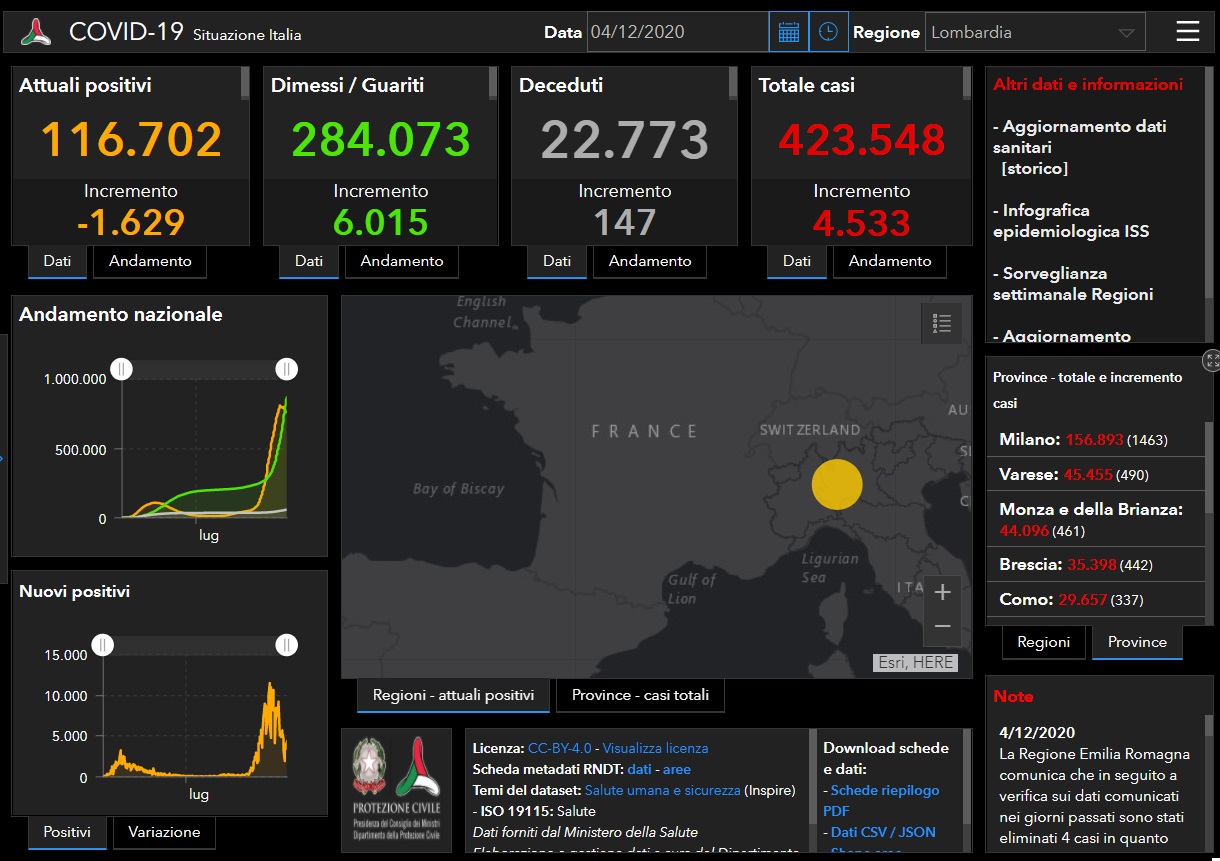Zoom out on the map
This screenshot has width=1220, height=861.
click(x=941, y=627)
